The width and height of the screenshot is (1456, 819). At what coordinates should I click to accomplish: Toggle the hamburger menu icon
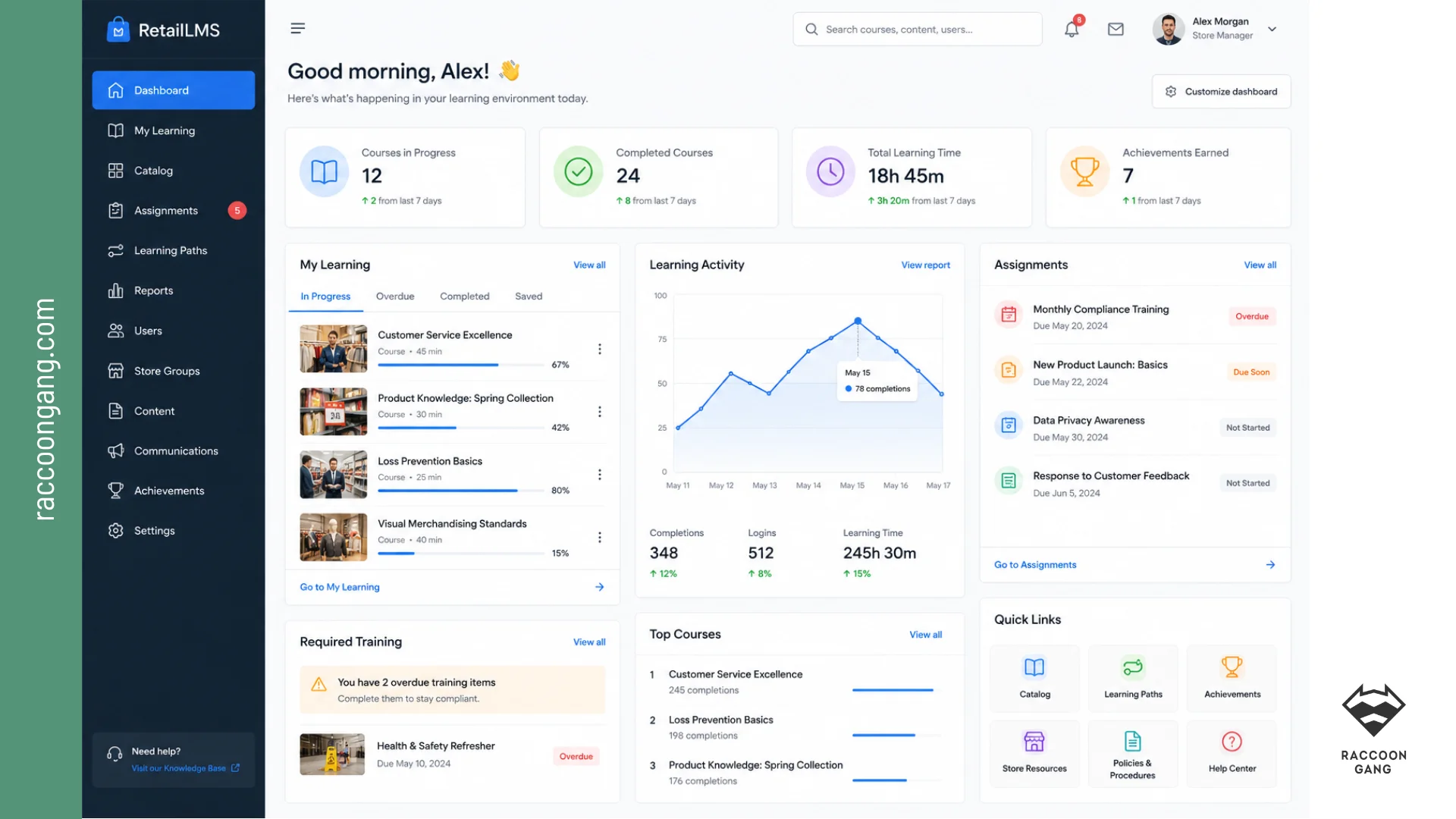[x=297, y=29]
